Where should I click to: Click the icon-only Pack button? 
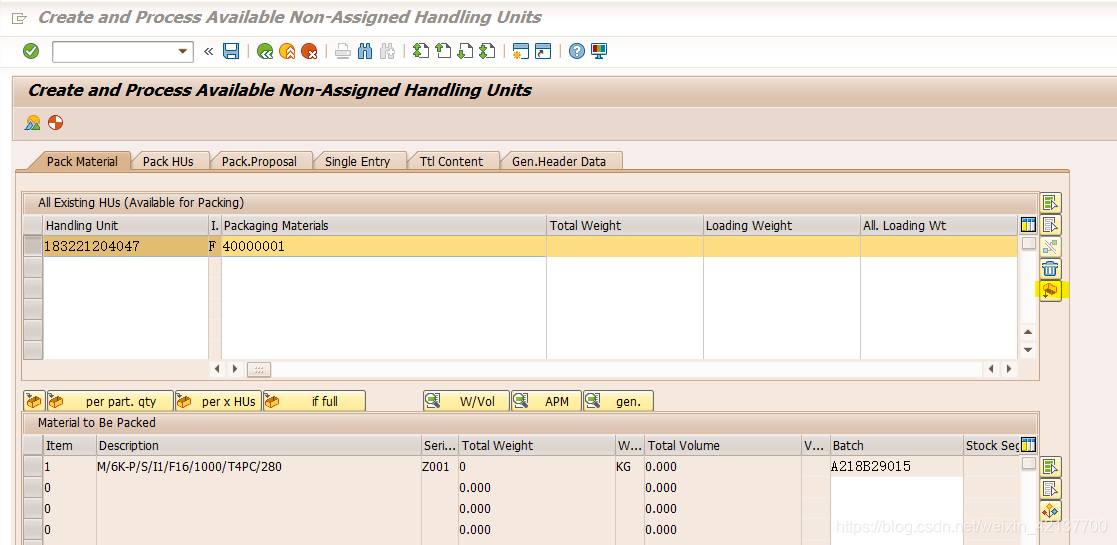33,401
